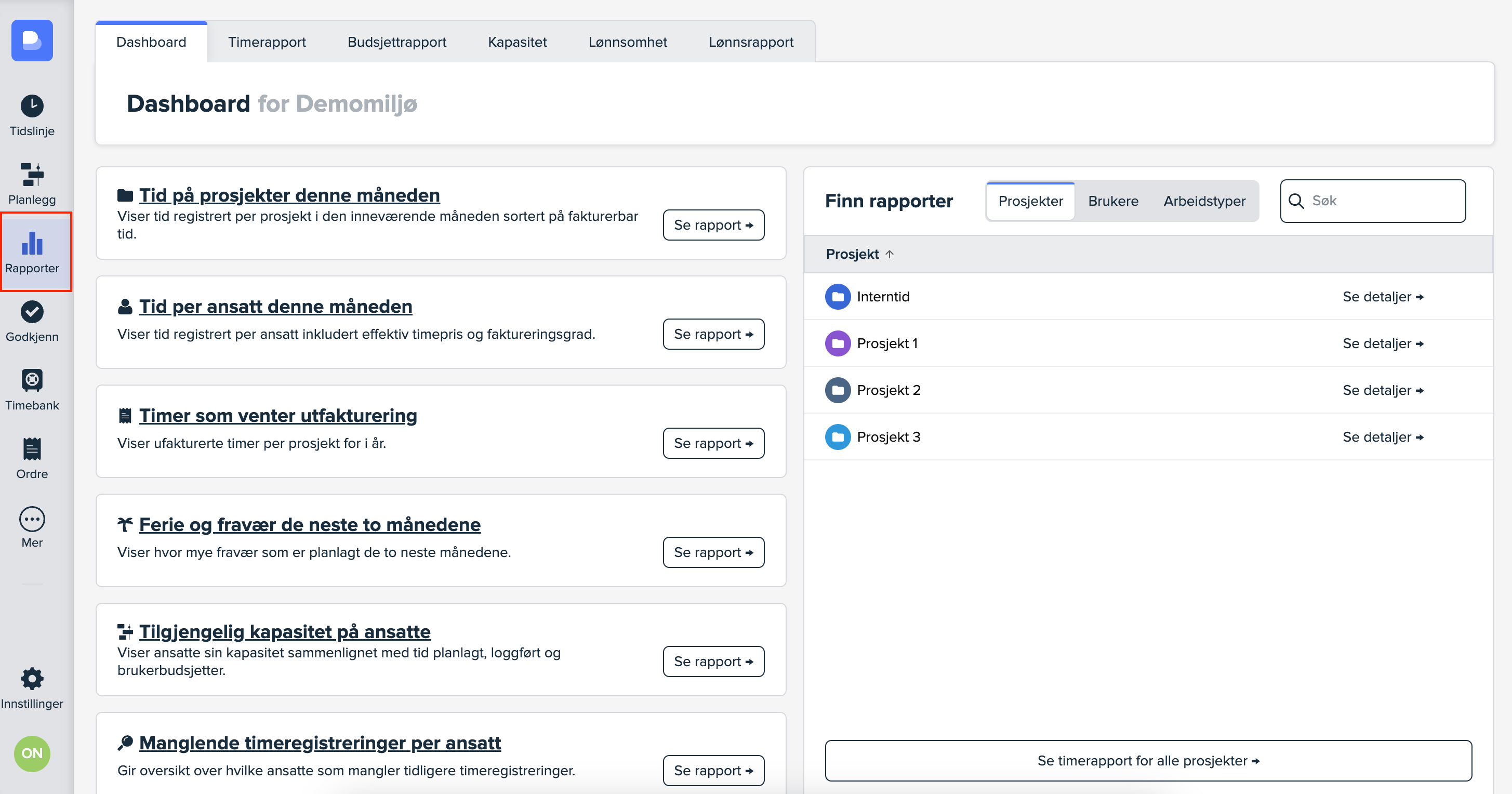Open the Mer menu in sidebar

32,519
